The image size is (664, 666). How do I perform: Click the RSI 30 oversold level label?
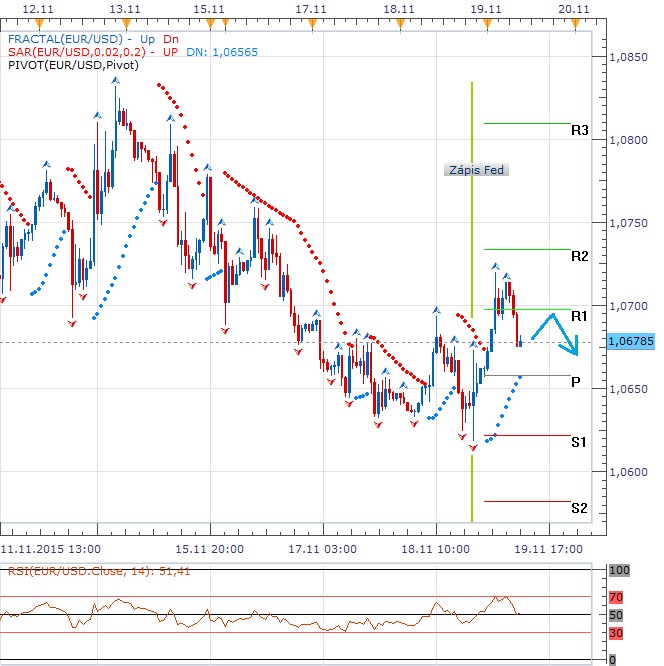tap(617, 633)
